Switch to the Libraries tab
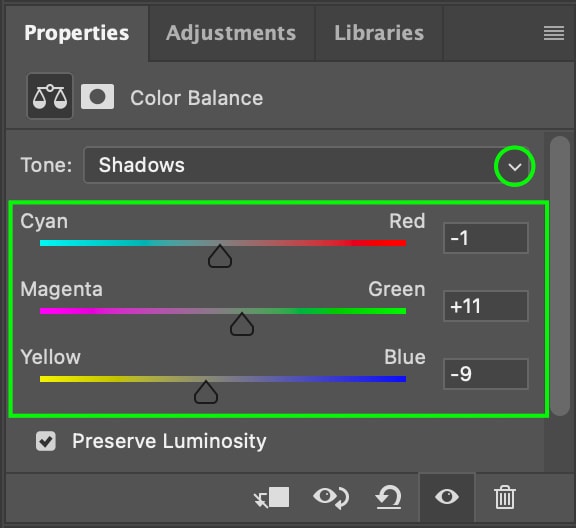The width and height of the screenshot is (576, 528). coord(379,33)
